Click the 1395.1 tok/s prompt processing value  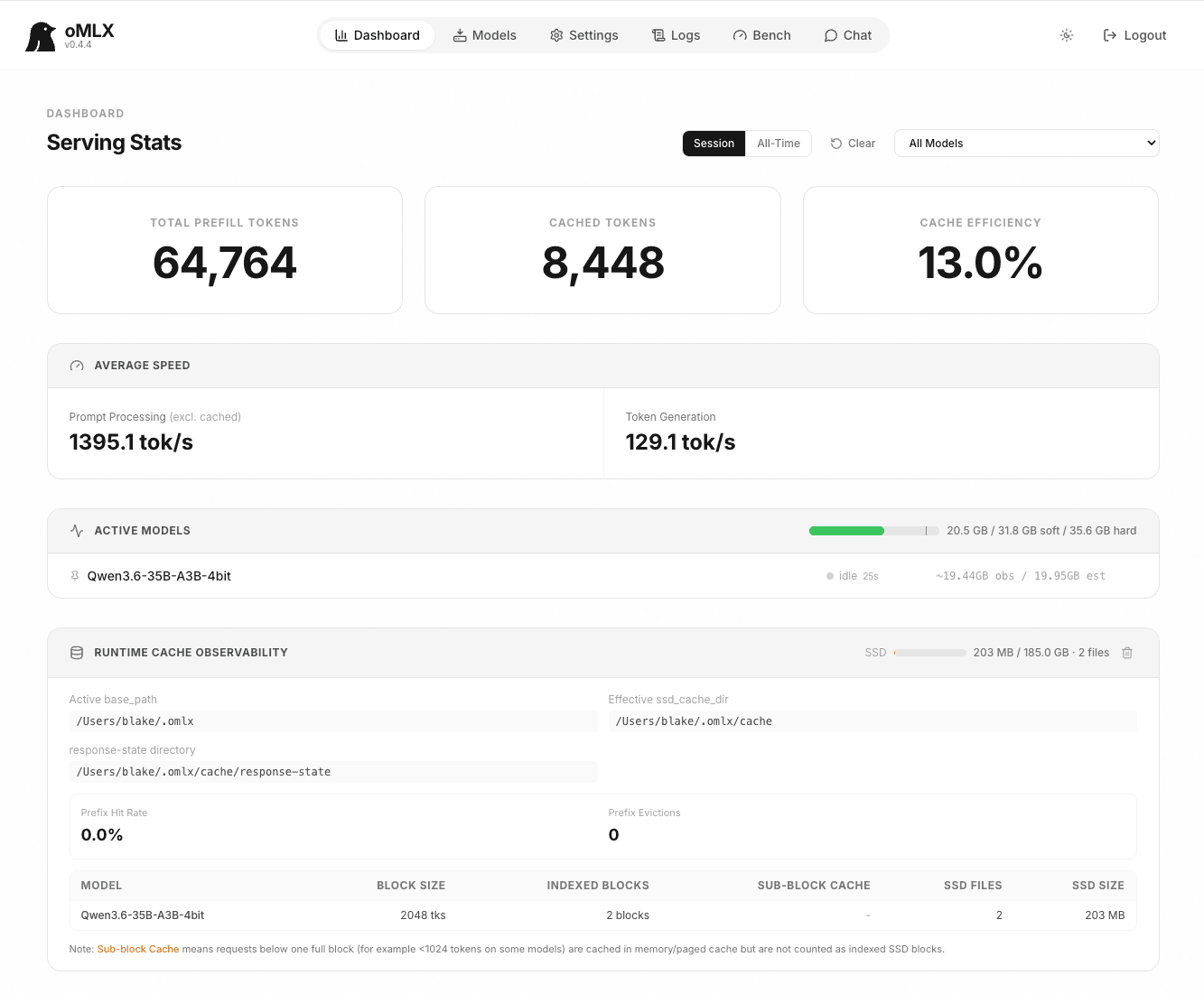pos(131,442)
